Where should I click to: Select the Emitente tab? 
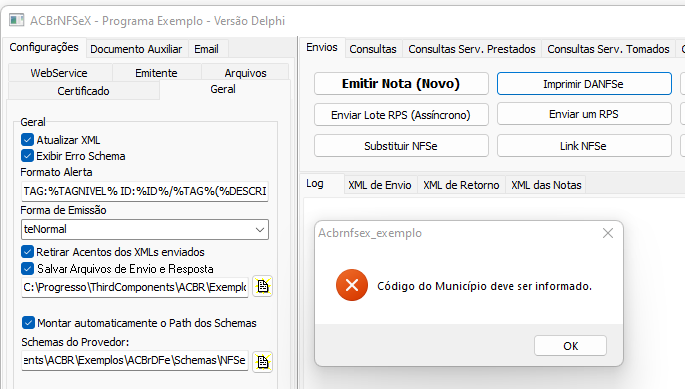(156, 73)
